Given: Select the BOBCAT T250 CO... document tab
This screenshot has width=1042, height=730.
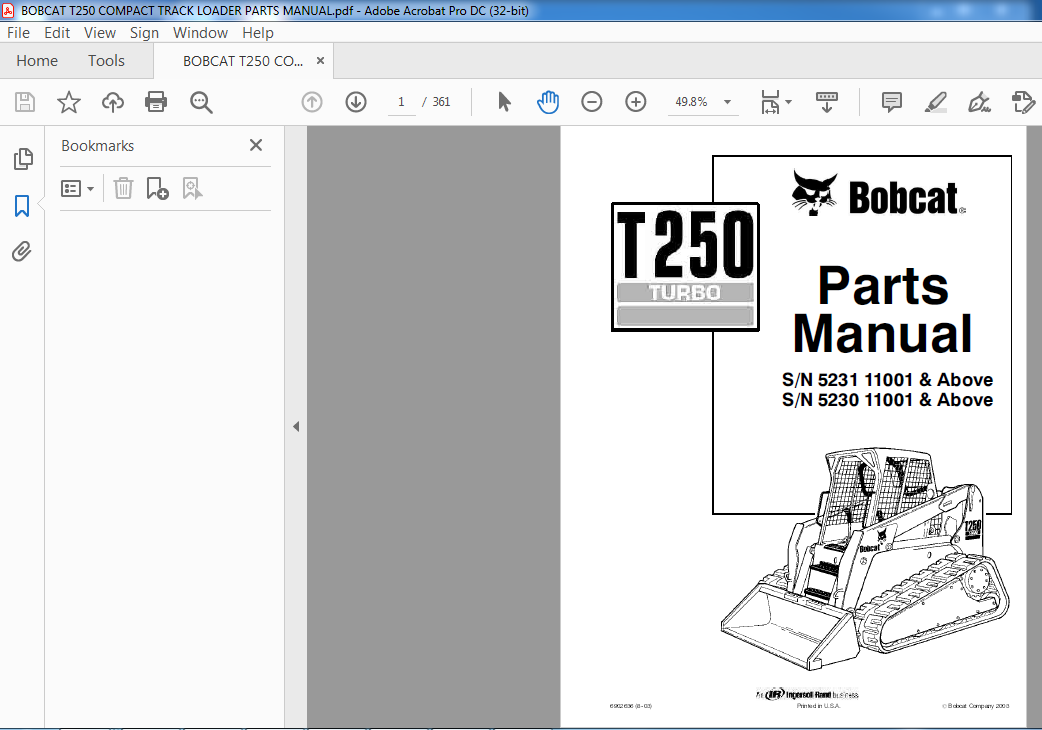Looking at the screenshot, I should [243, 61].
